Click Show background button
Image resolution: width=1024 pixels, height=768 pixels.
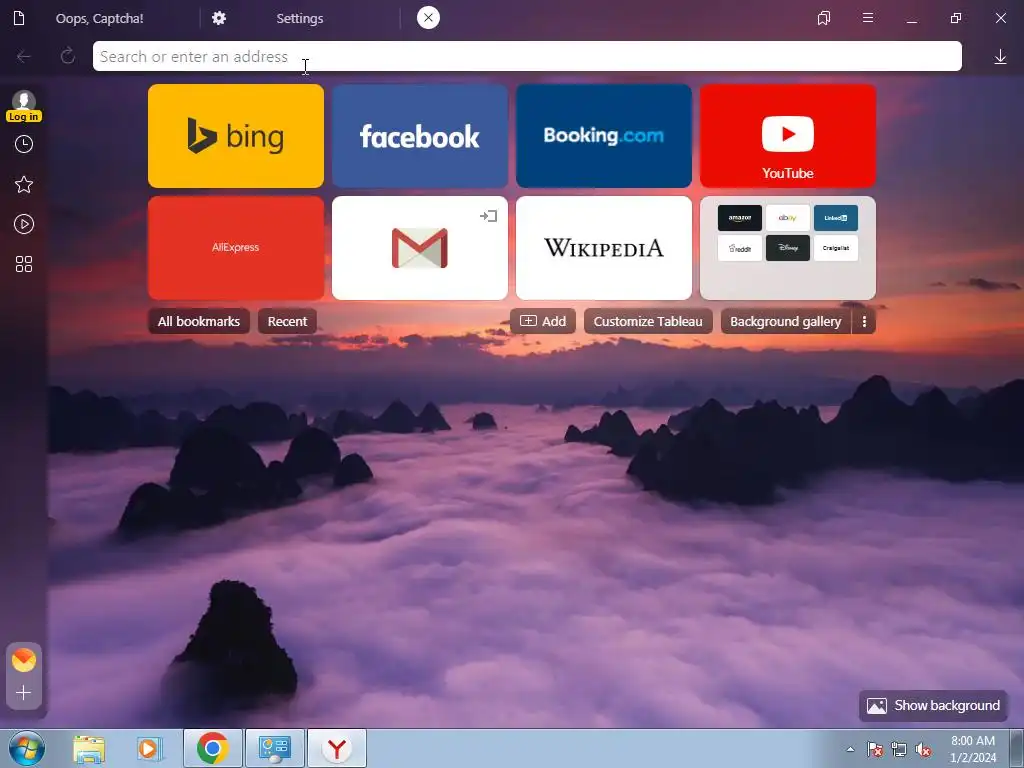click(x=933, y=705)
